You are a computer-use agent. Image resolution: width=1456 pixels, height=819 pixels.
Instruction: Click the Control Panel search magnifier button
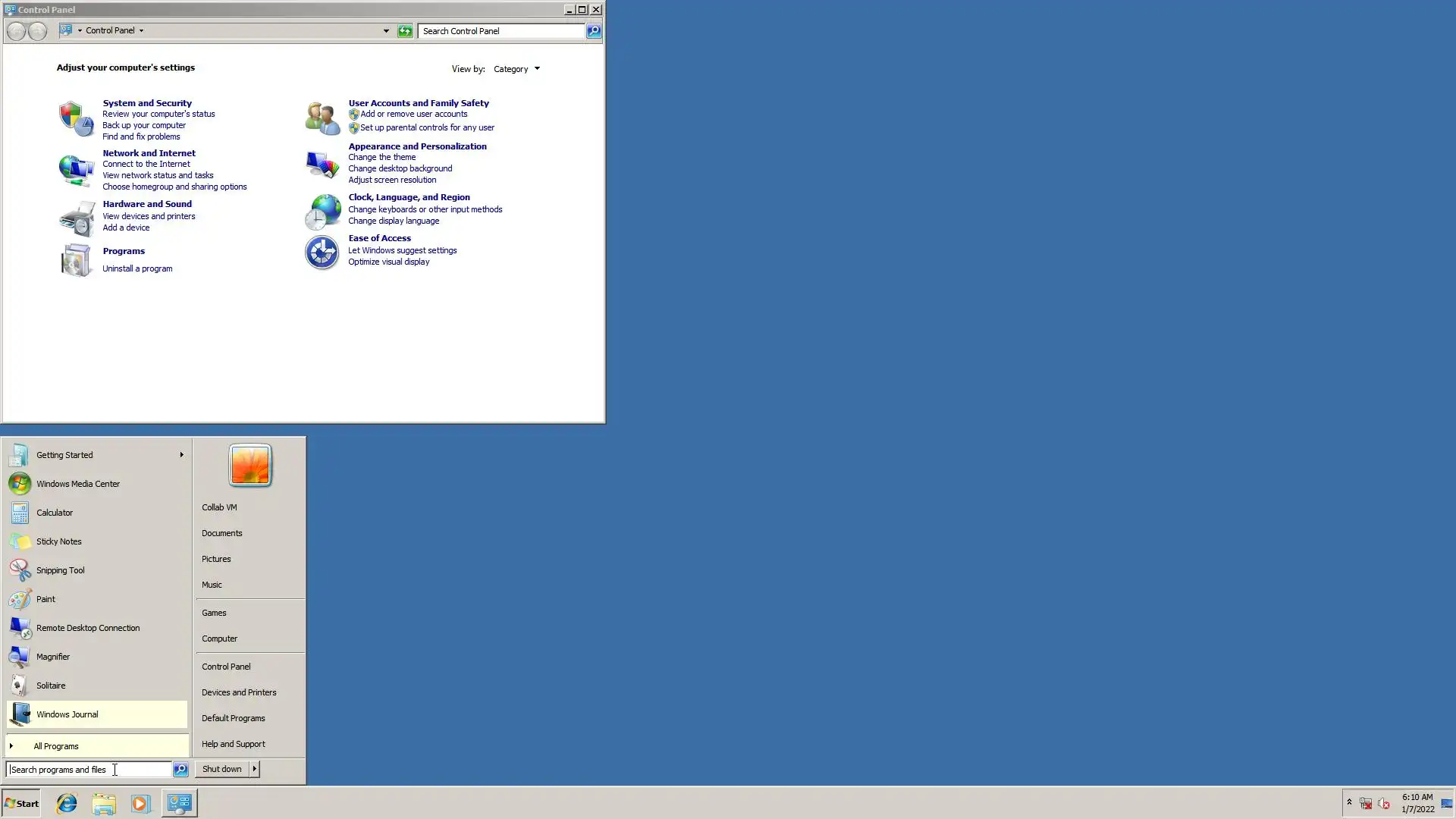click(594, 31)
